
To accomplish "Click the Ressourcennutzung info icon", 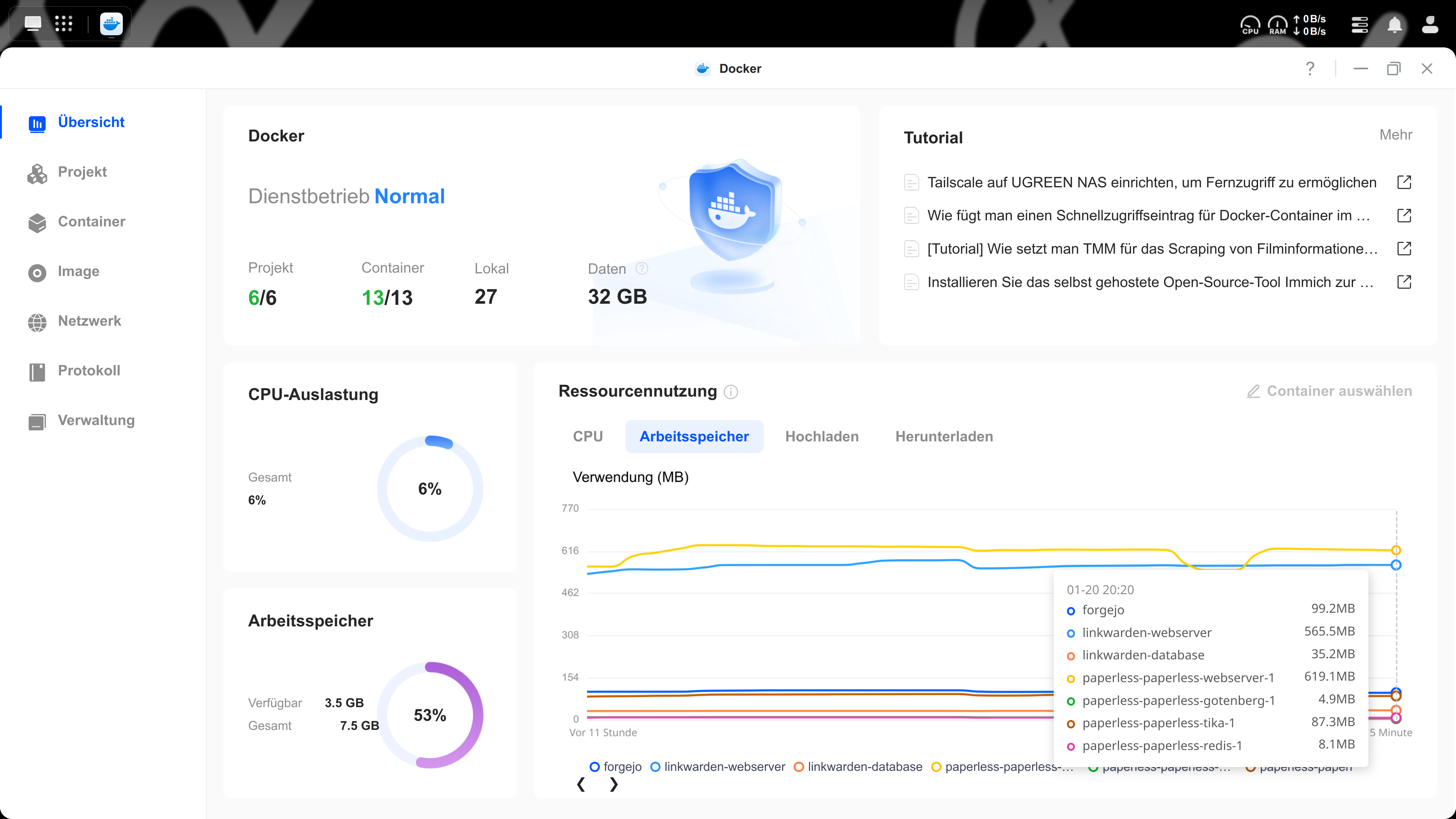I will click(731, 392).
